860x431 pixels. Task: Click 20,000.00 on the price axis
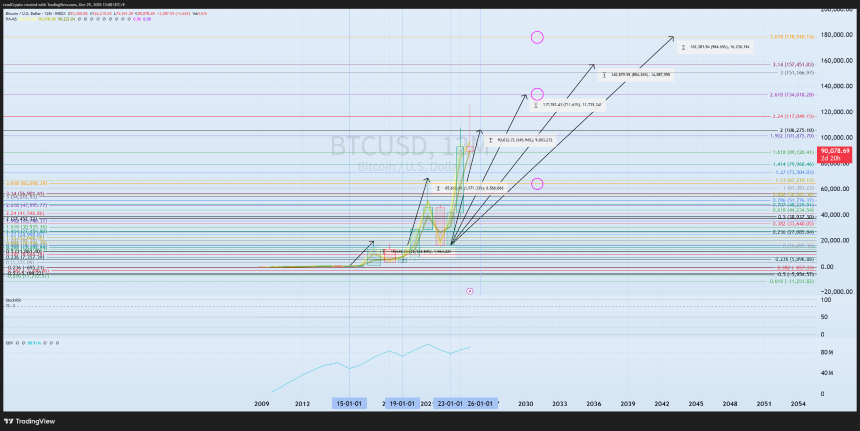pos(838,240)
